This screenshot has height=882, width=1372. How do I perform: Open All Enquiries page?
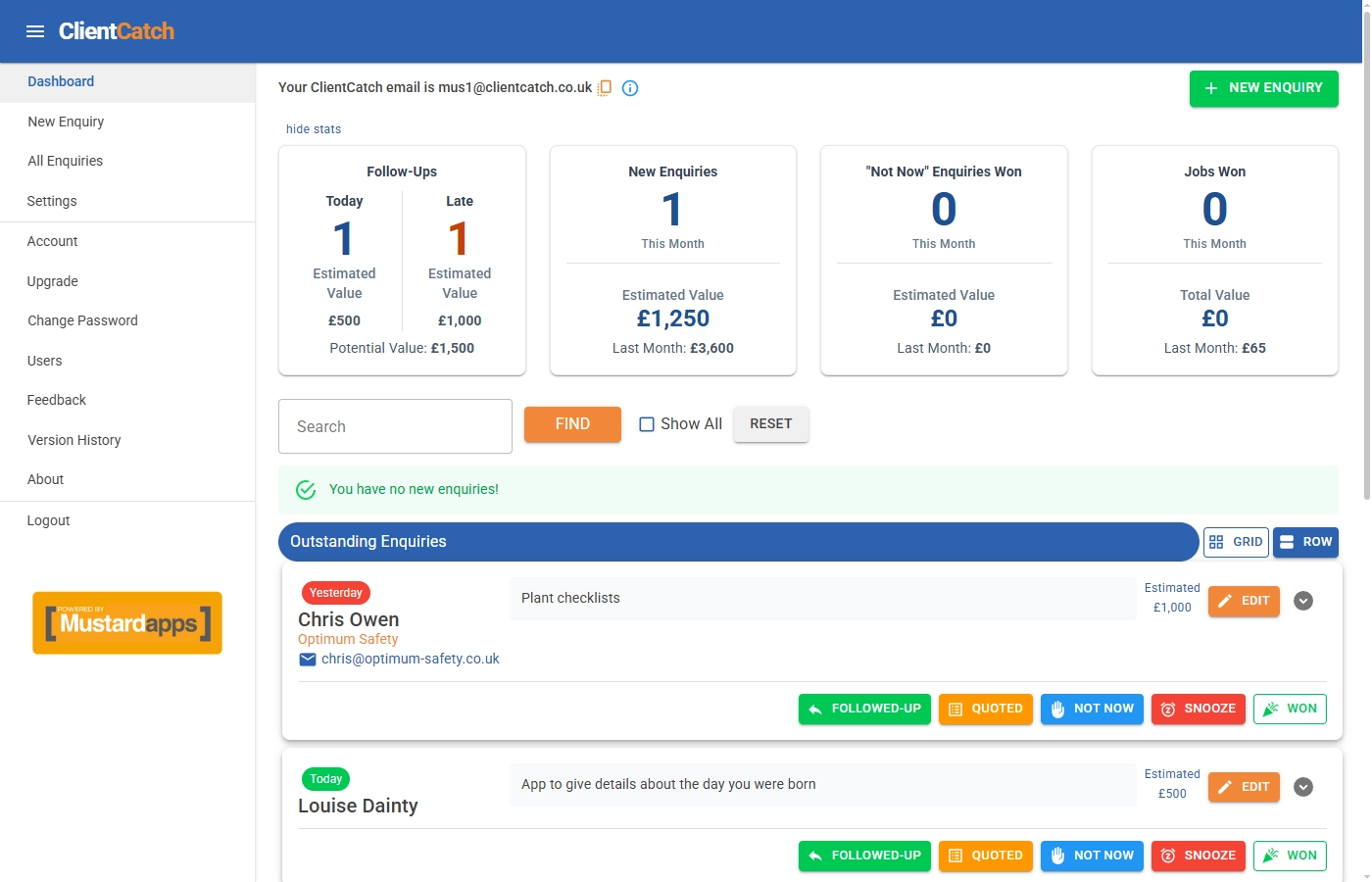click(127, 162)
